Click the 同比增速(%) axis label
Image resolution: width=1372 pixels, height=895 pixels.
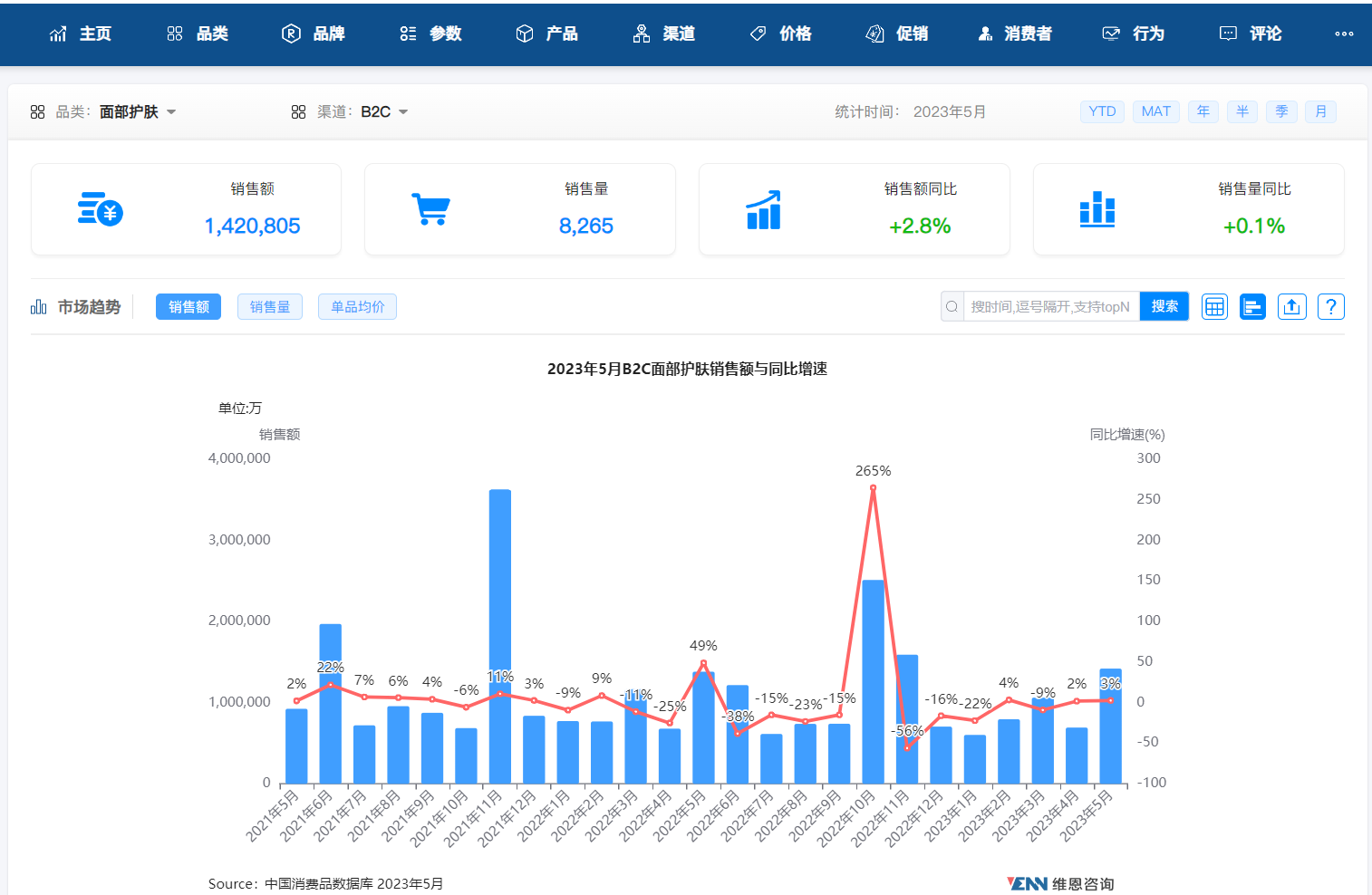click(1127, 434)
